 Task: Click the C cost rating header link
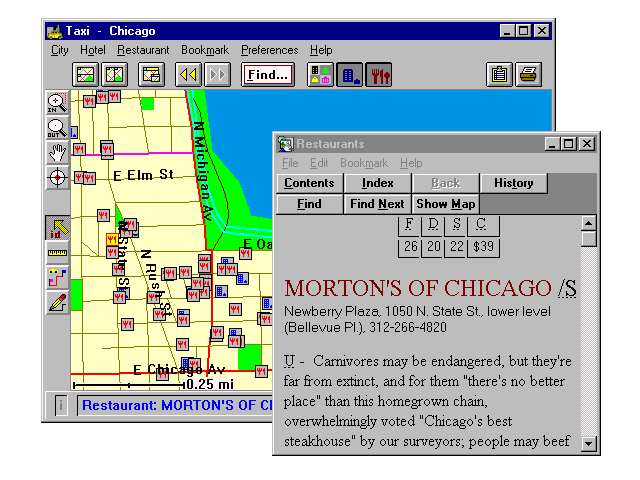tap(481, 224)
